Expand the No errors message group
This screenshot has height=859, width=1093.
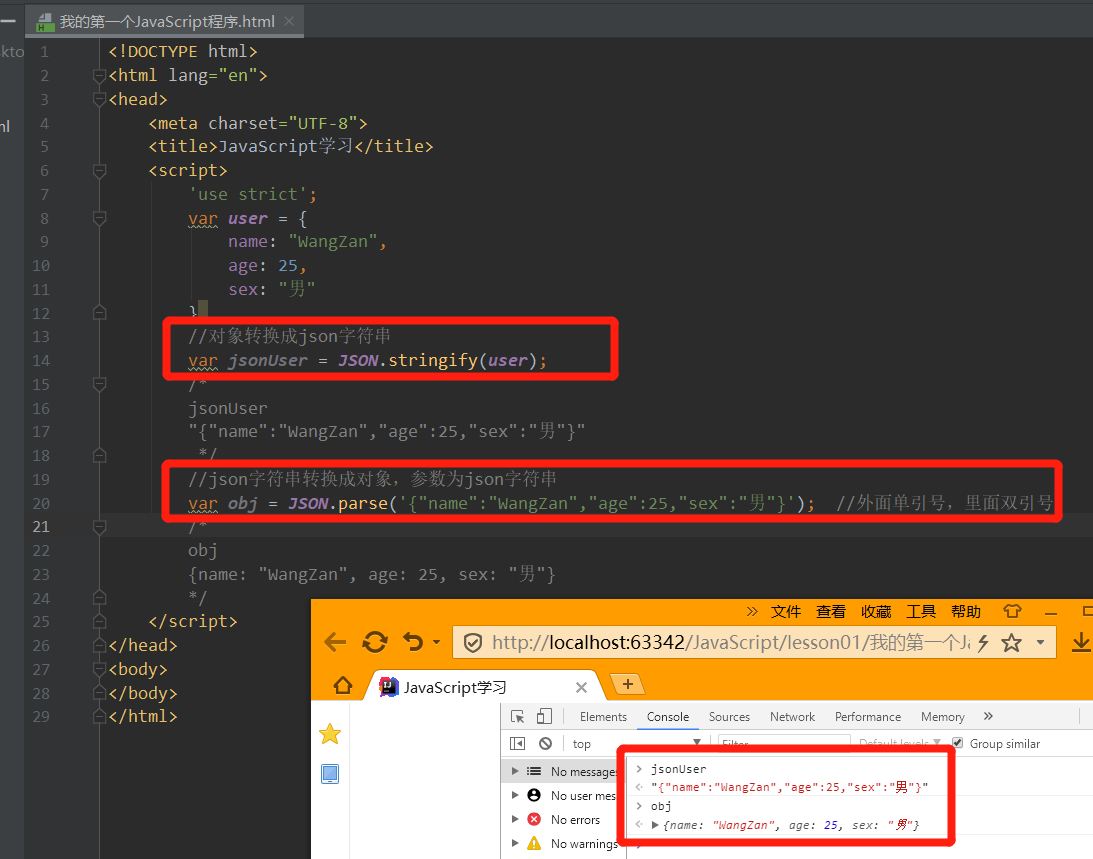(515, 820)
